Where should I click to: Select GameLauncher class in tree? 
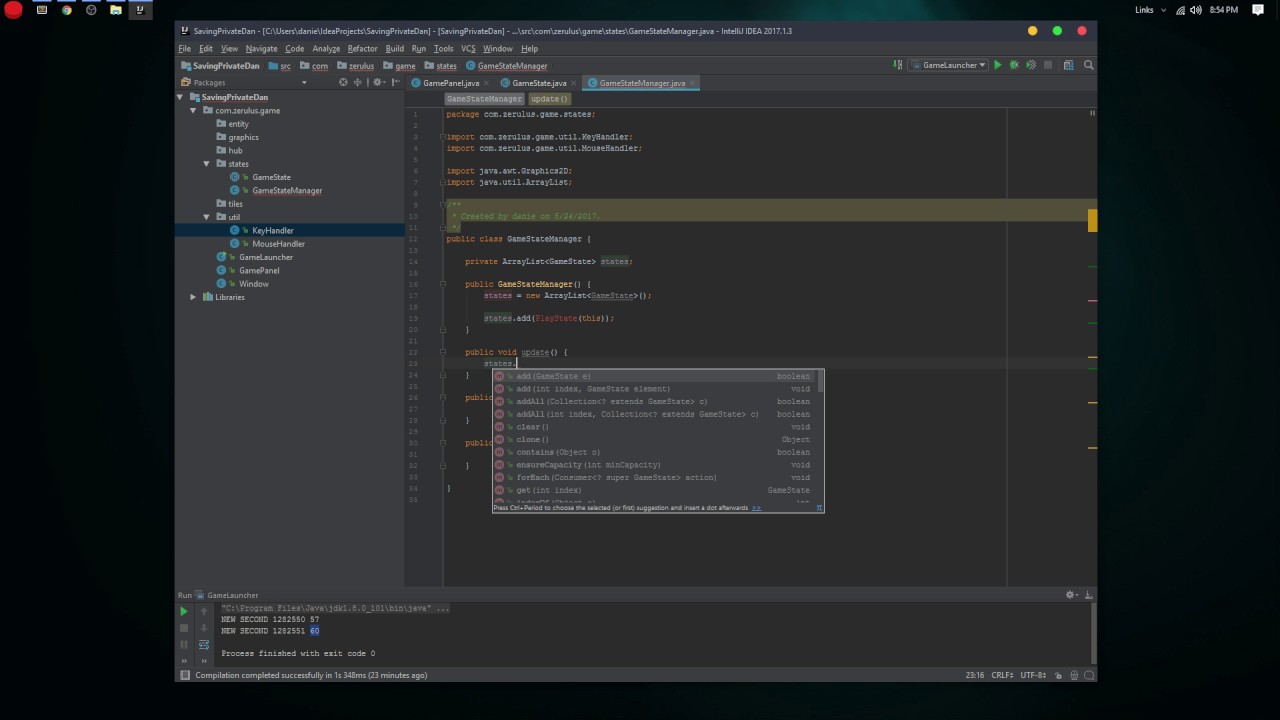click(x=266, y=257)
